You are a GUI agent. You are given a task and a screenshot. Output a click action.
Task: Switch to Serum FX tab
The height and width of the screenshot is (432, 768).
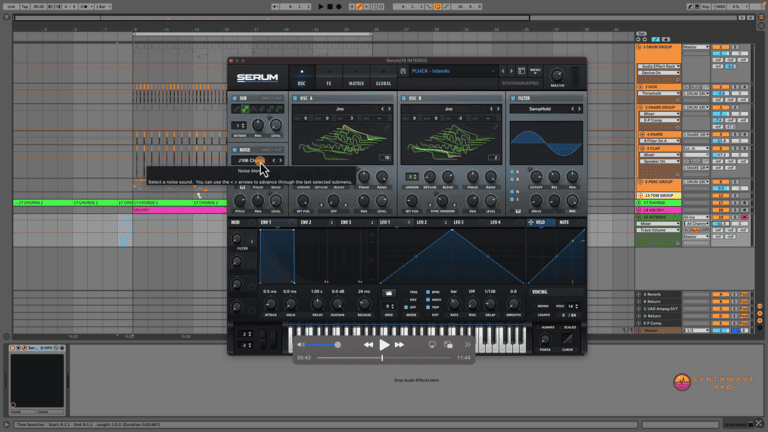pyautogui.click(x=329, y=77)
